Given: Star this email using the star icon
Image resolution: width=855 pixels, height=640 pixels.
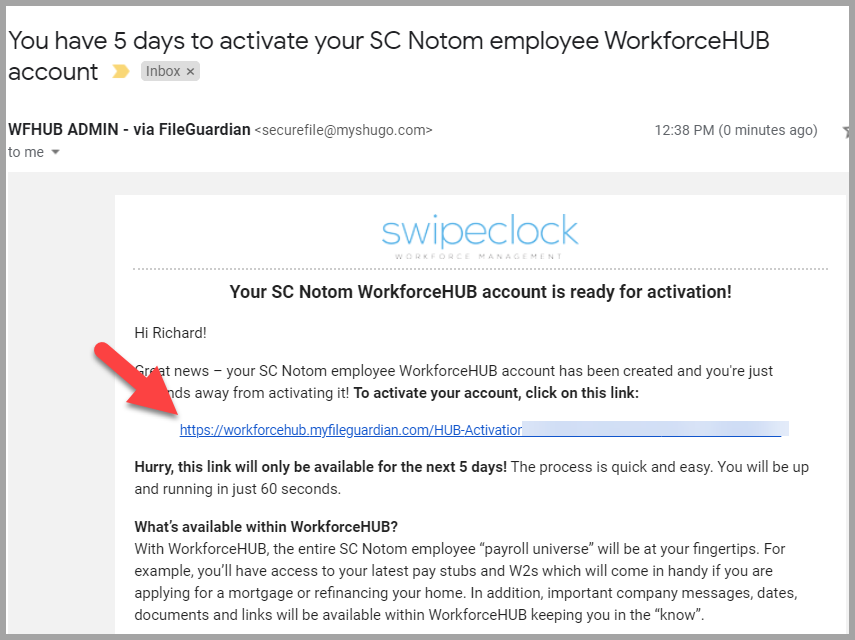Looking at the screenshot, I should (x=846, y=131).
